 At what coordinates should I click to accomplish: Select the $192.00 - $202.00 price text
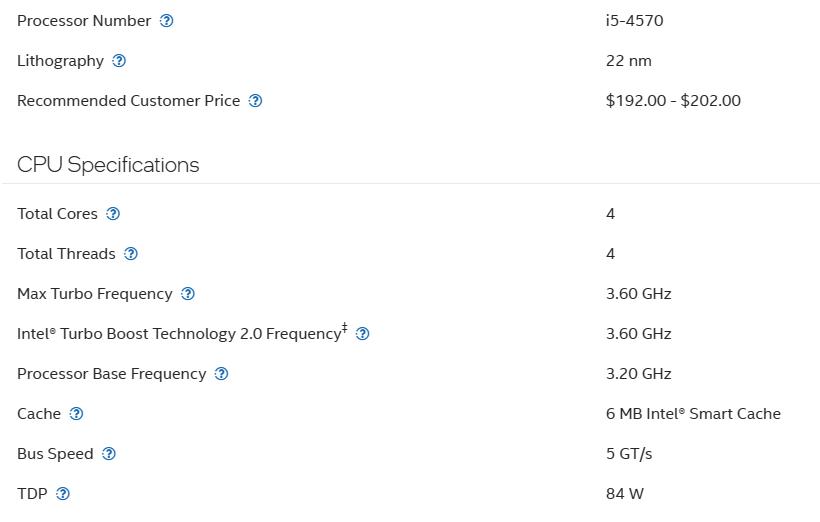[x=673, y=101]
